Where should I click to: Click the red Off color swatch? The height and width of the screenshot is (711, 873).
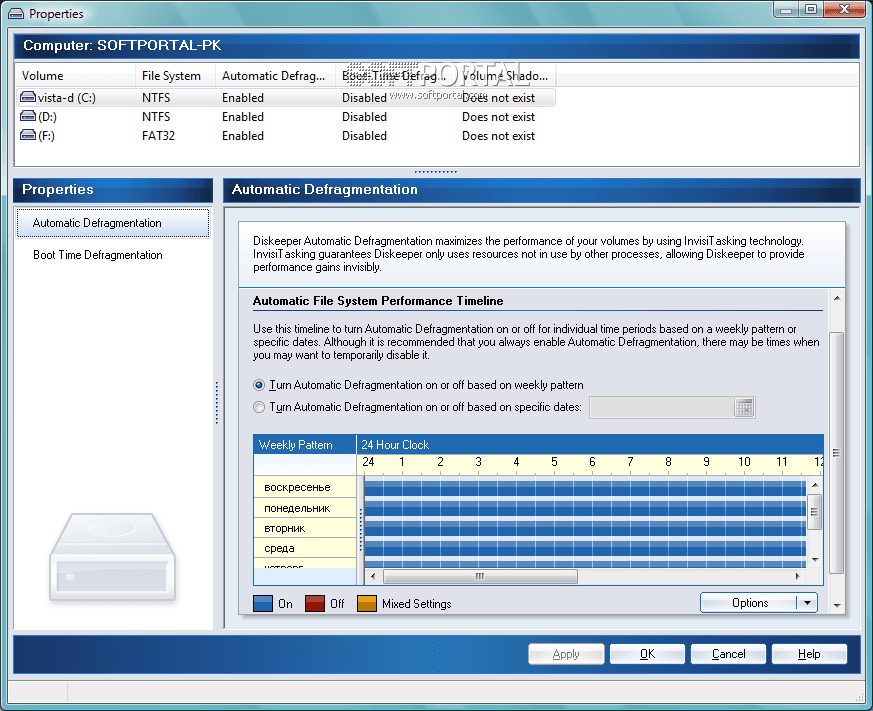[315, 603]
